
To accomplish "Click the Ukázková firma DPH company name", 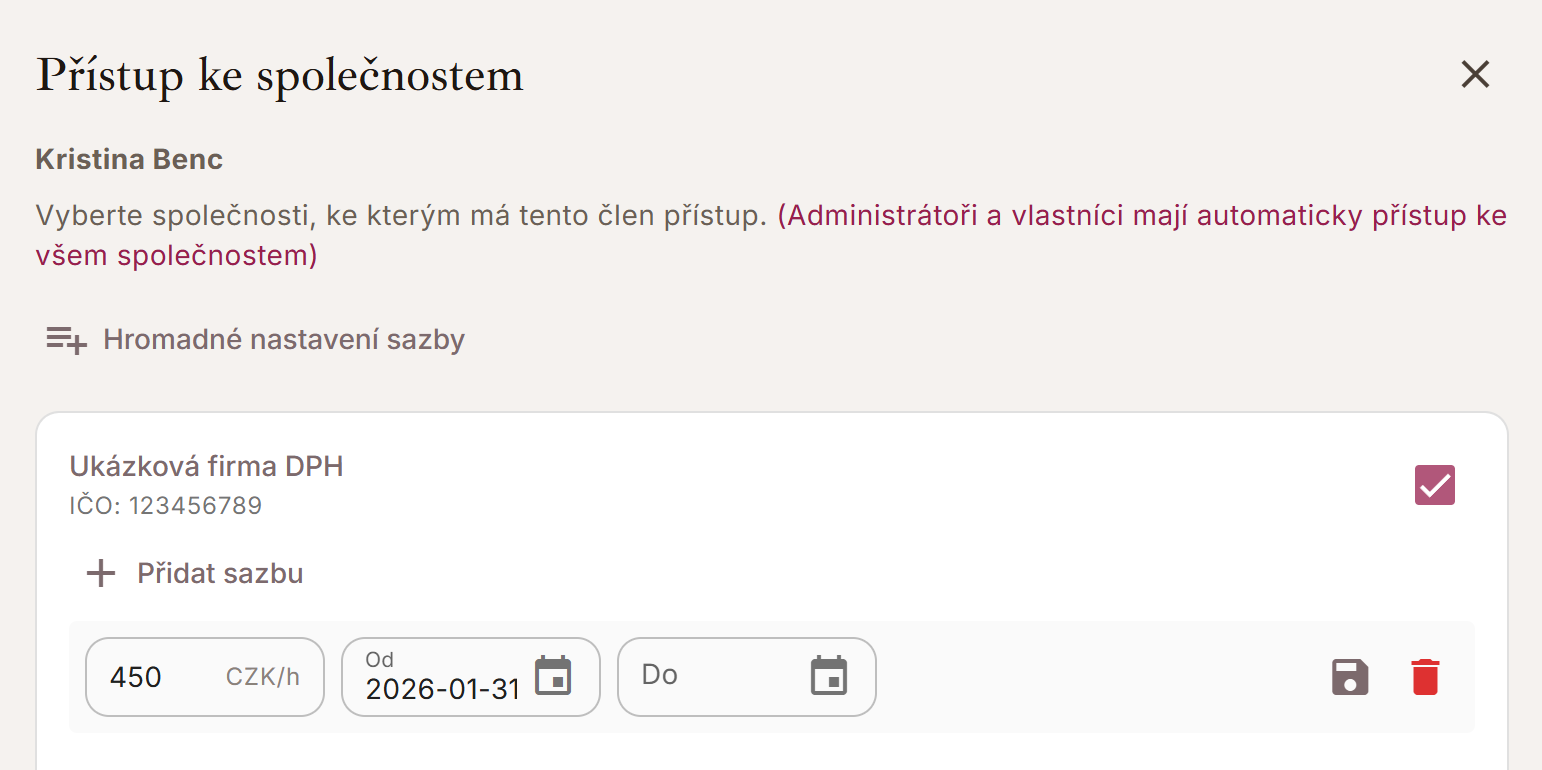I will 206,466.
